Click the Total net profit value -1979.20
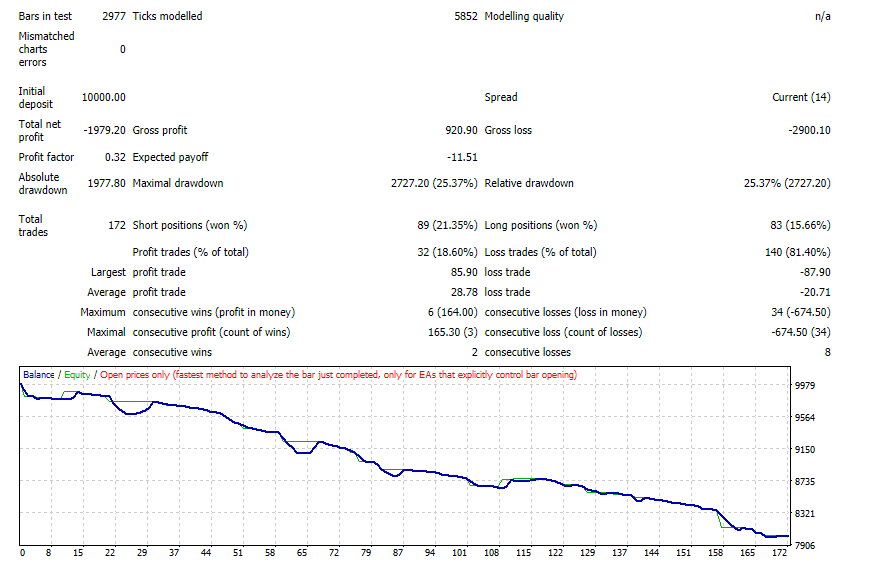Image resolution: width=870 pixels, height=561 pixels. (105, 130)
